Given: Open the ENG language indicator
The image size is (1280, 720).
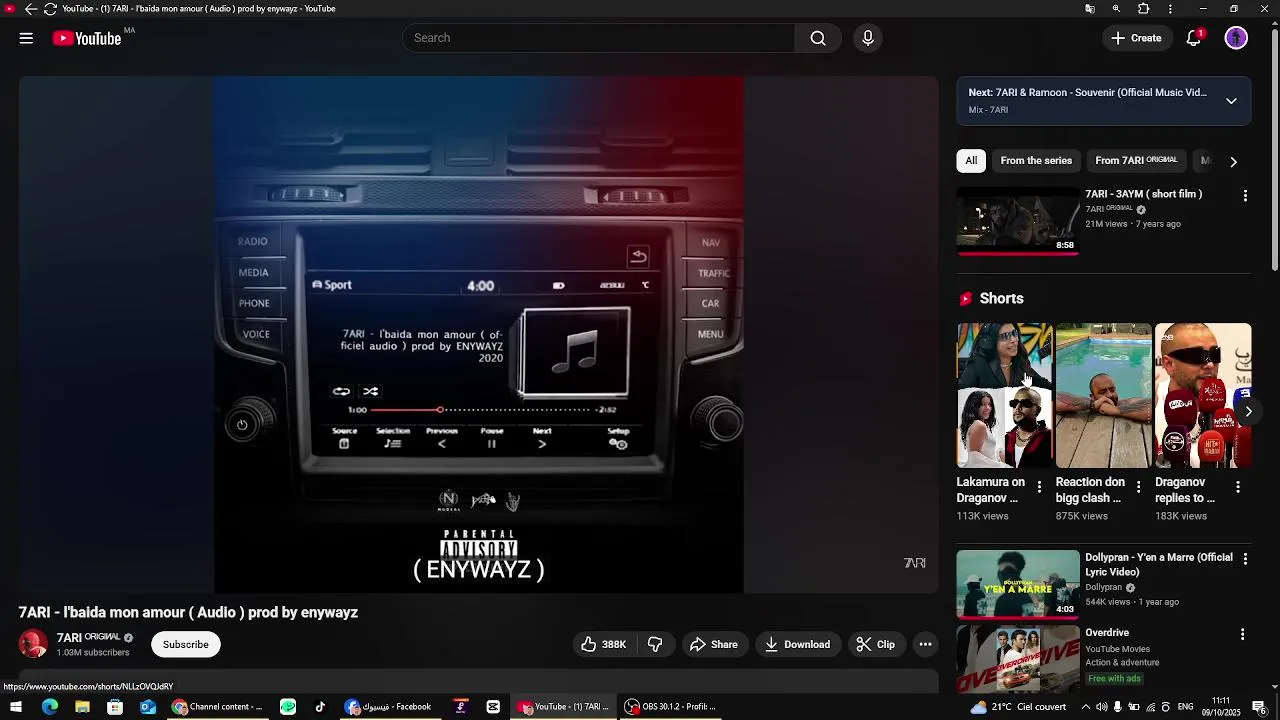Looking at the screenshot, I should (1185, 707).
